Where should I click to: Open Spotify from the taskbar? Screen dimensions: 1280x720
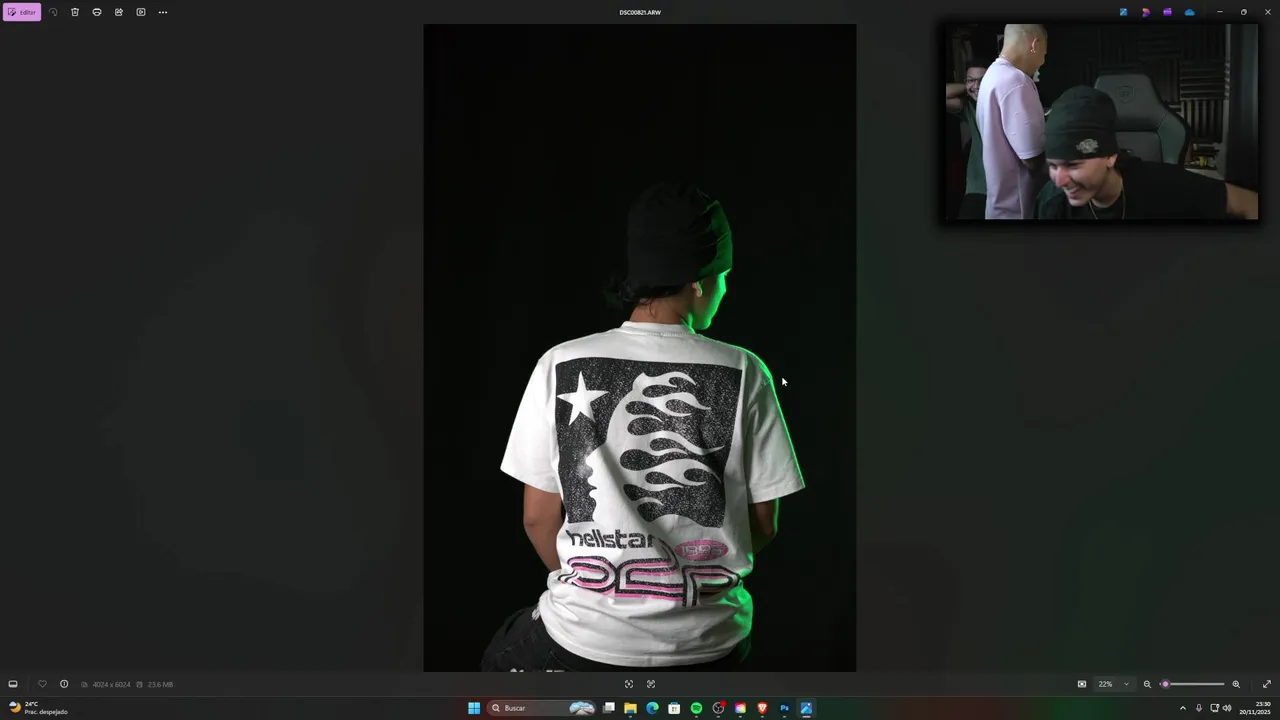point(696,708)
